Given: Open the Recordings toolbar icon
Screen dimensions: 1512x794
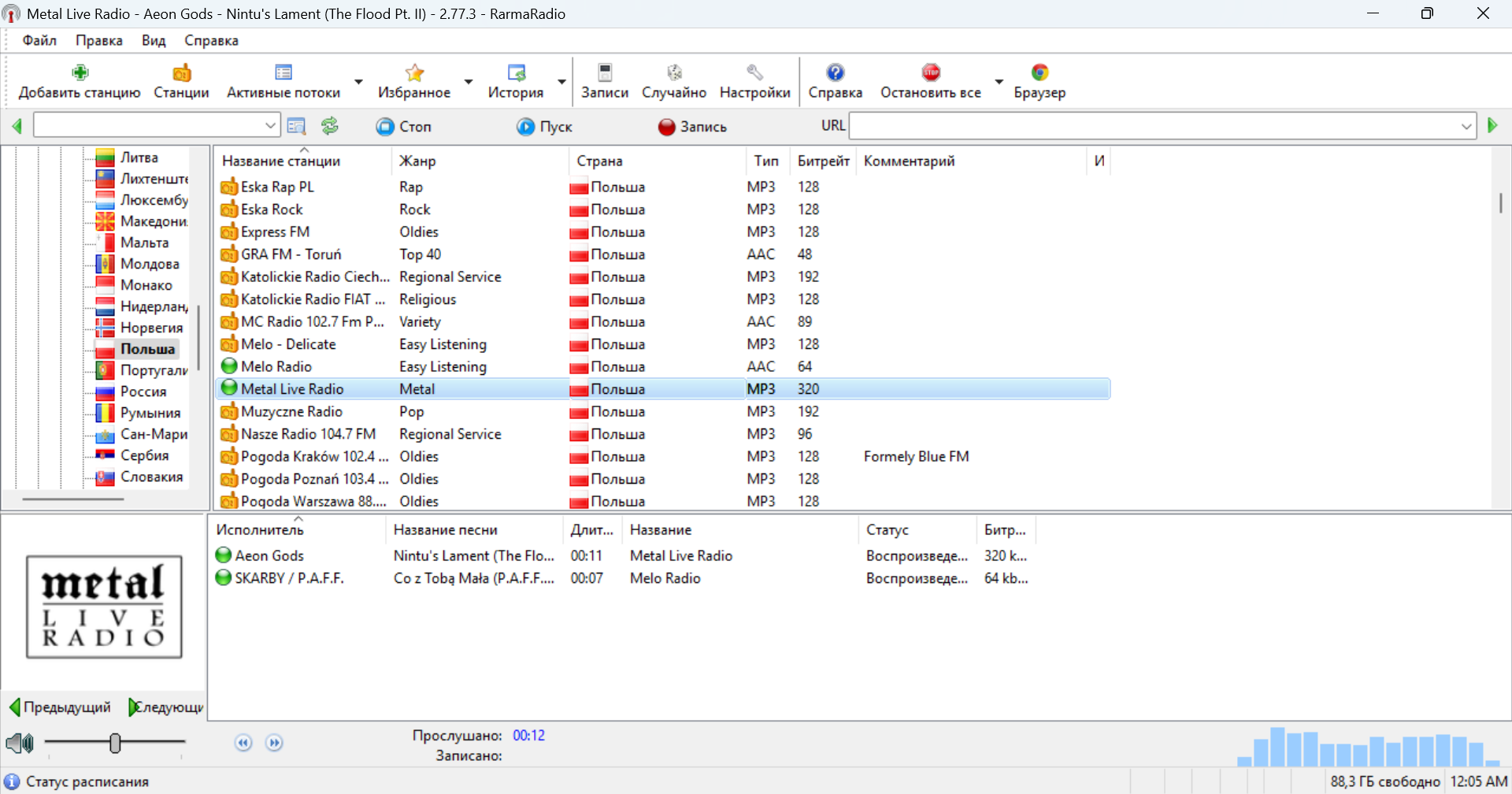Looking at the screenshot, I should [605, 72].
